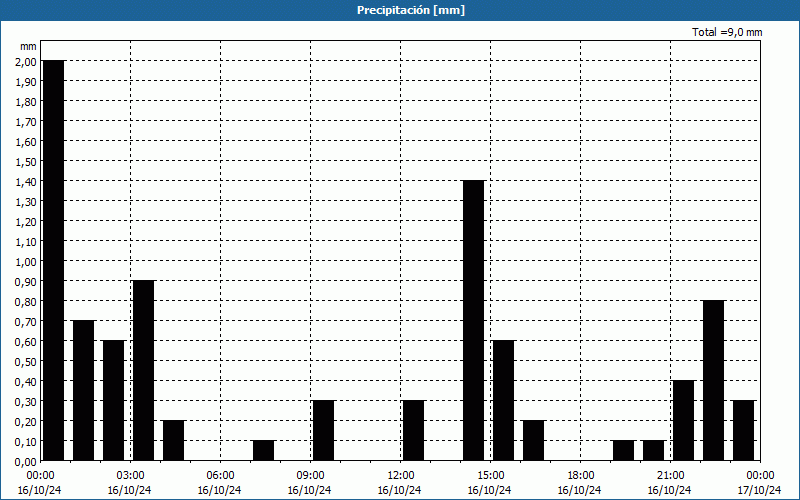Screen dimensions: 800x500
Task: Select the 1,70 y-axis label
Action: click(x=27, y=121)
